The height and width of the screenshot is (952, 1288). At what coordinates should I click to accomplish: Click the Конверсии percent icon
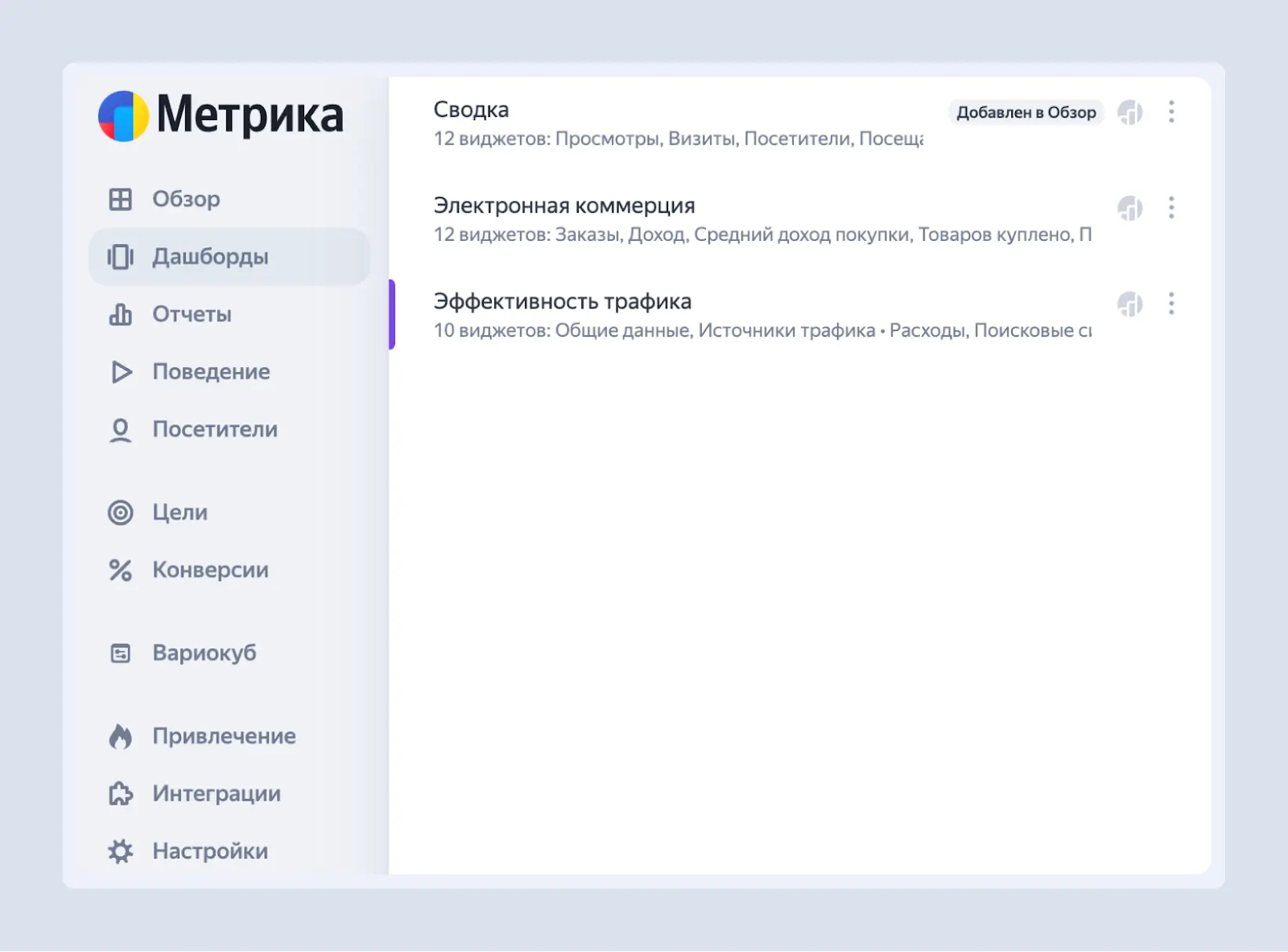120,570
